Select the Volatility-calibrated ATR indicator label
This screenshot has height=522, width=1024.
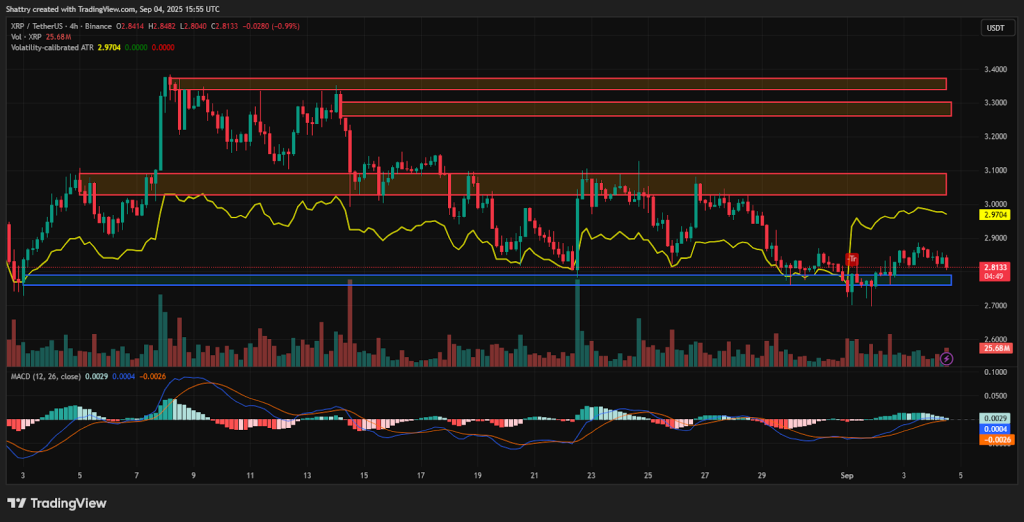pyautogui.click(x=54, y=46)
